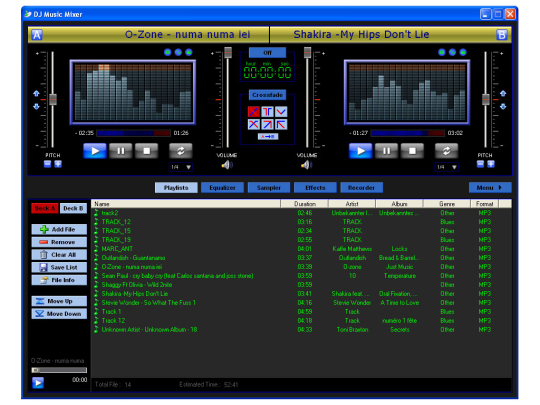Image resolution: width=540 pixels, height=405 pixels.
Task: Switch to the Equalizer tab
Action: click(x=222, y=188)
